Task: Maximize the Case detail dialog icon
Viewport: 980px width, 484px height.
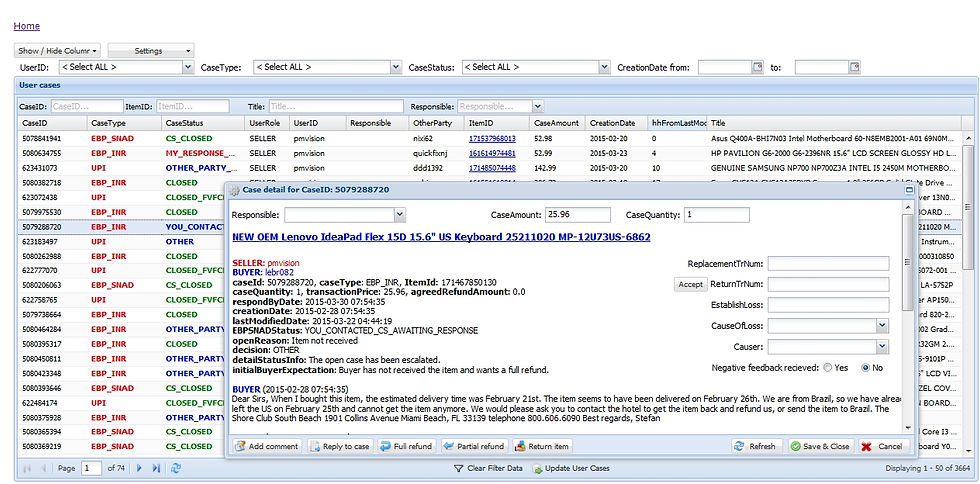Action: tap(909, 189)
